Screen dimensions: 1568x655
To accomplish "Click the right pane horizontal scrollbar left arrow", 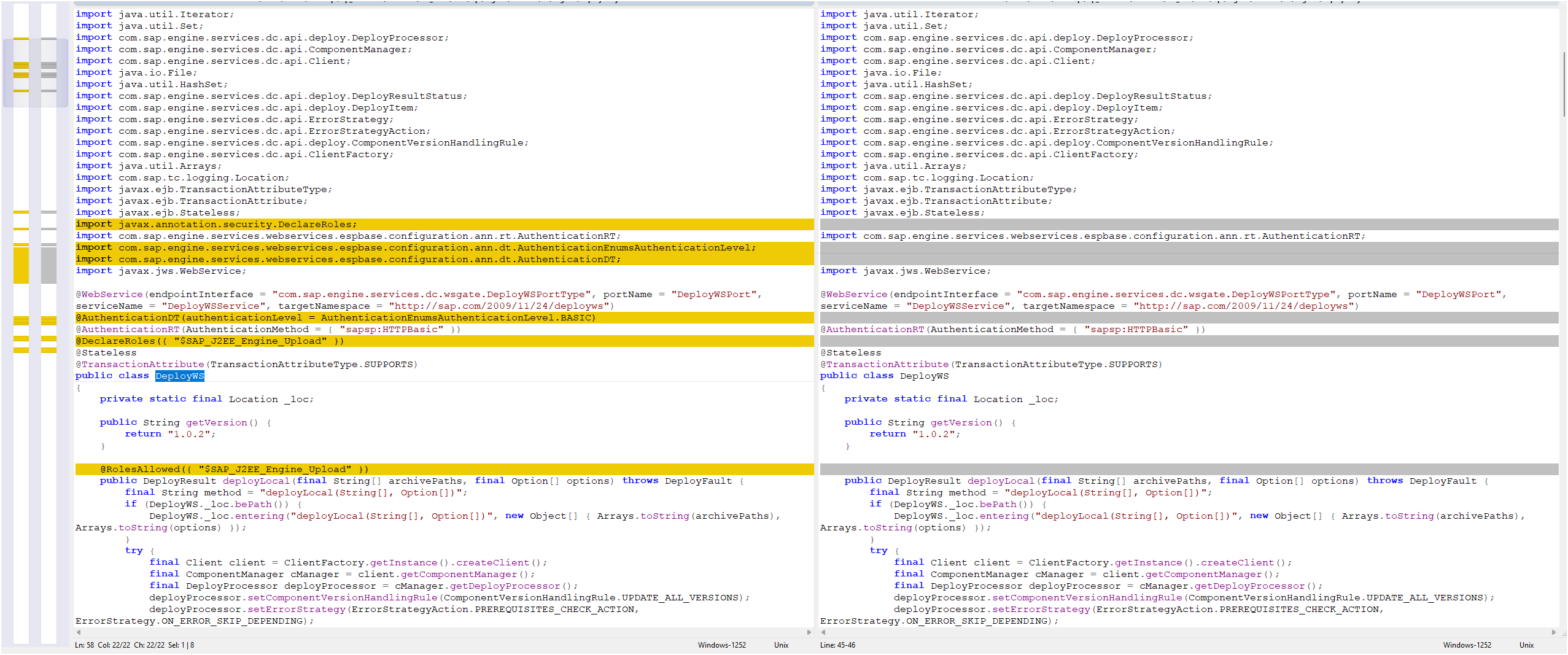I will pos(823,632).
